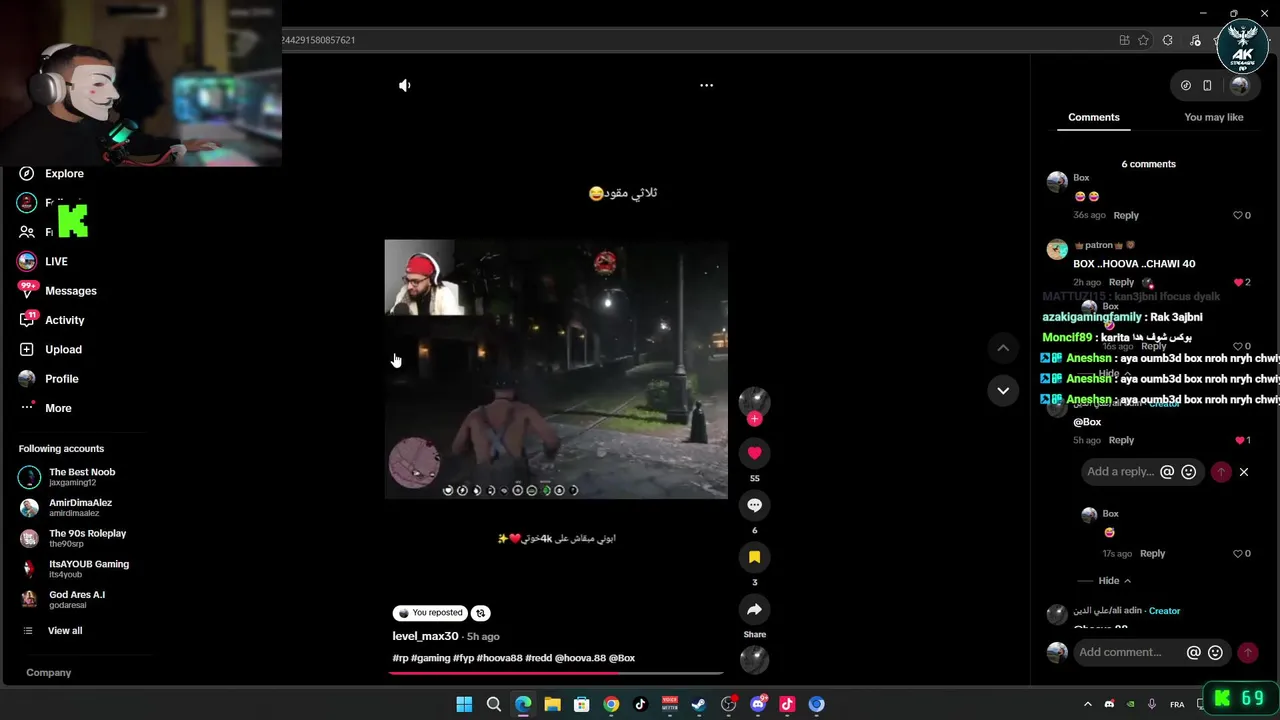Open profile avatar at top right

1239,85
